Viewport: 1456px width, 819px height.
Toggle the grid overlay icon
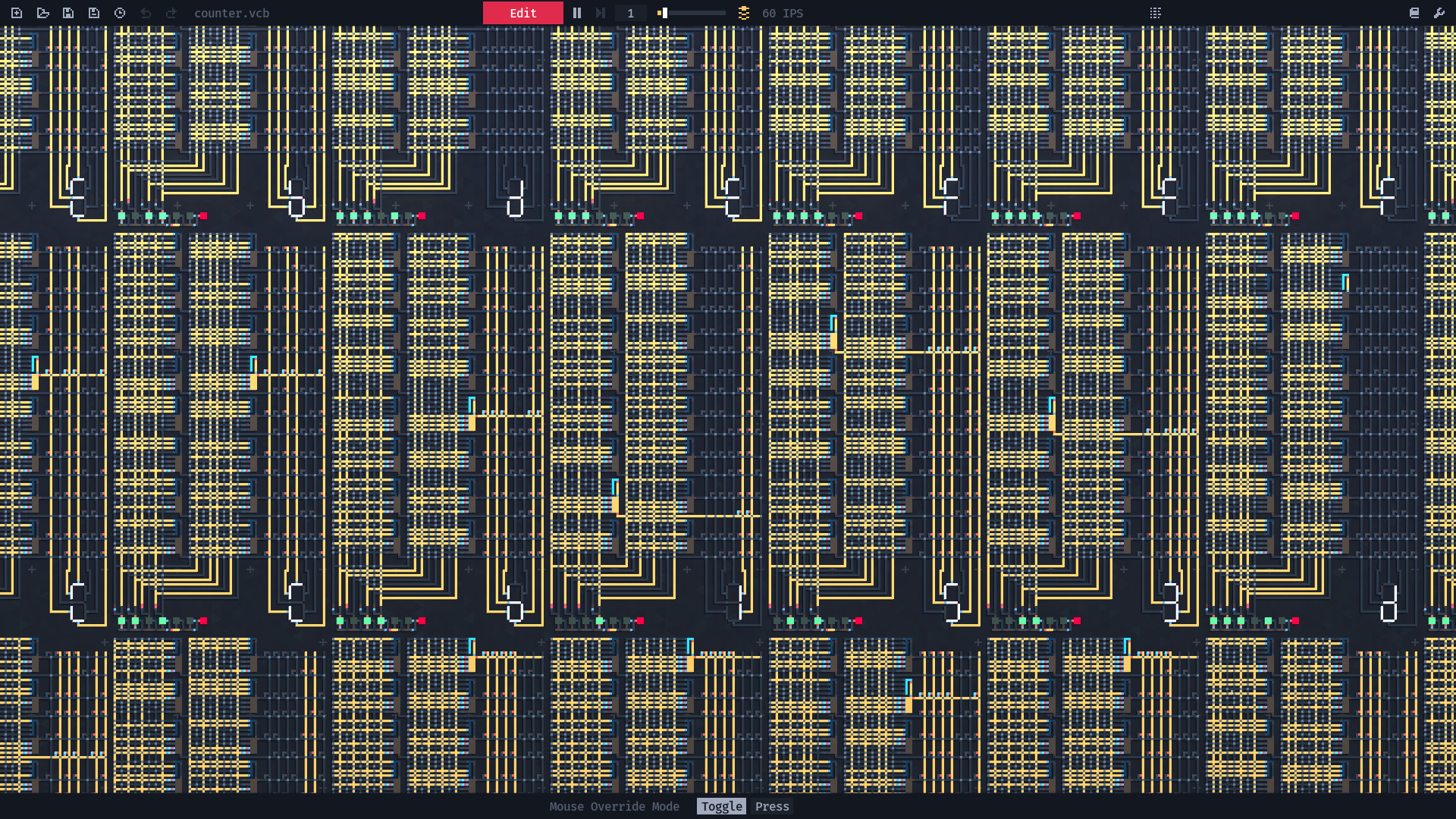point(1155,13)
